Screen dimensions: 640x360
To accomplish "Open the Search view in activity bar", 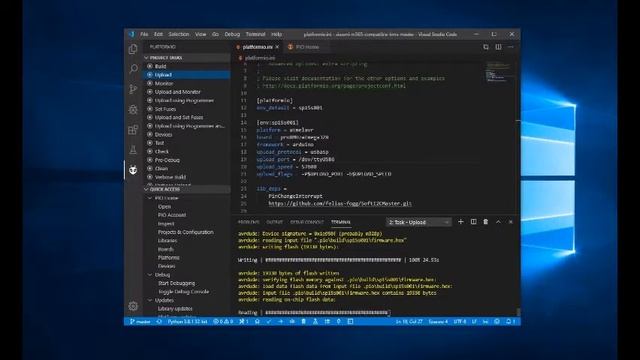I will coord(133,69).
